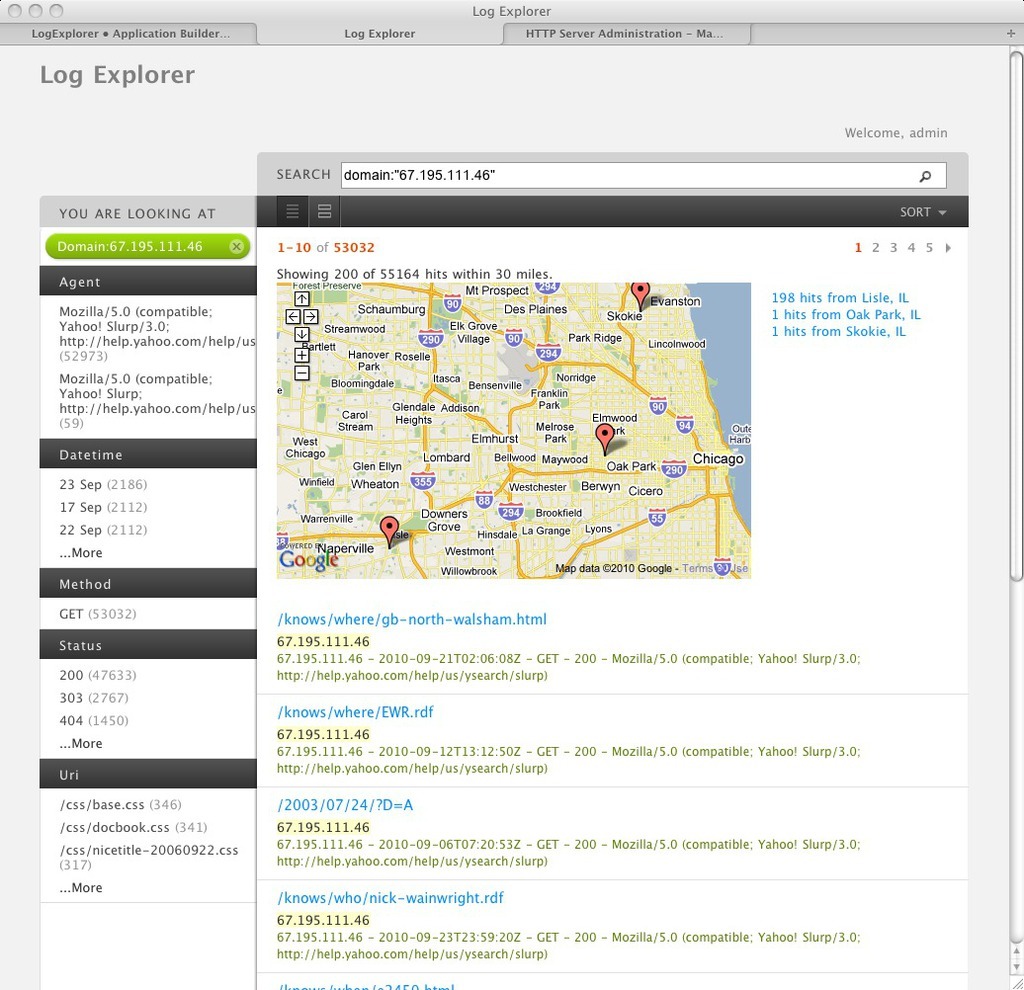The width and height of the screenshot is (1024, 990).
Task: Open 198 hits from Lisle, IL
Action: tap(840, 298)
